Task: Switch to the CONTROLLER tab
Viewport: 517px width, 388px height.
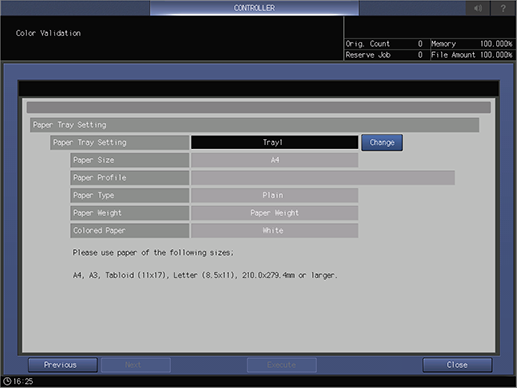Action: 254,8
